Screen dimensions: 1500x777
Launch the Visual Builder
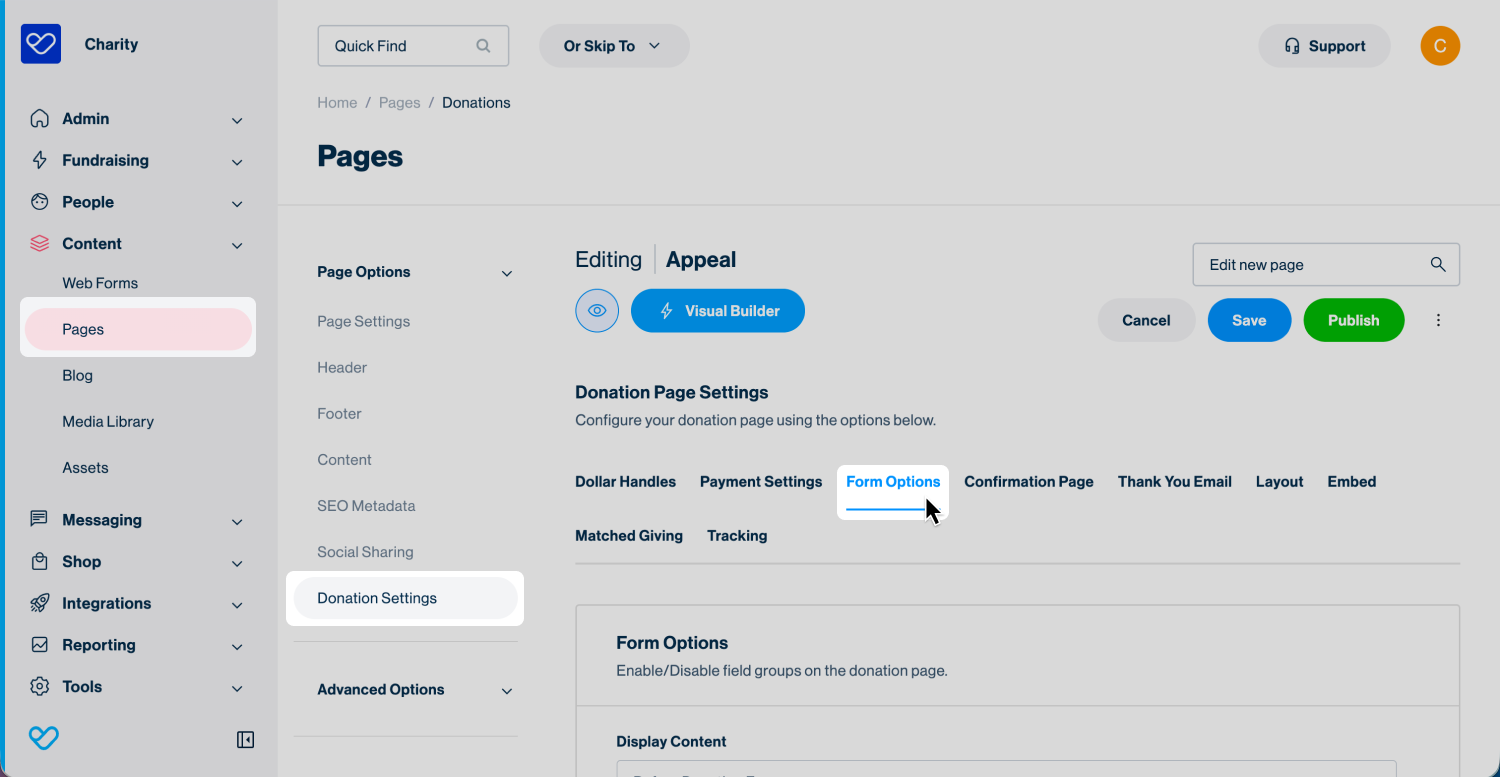[717, 310]
